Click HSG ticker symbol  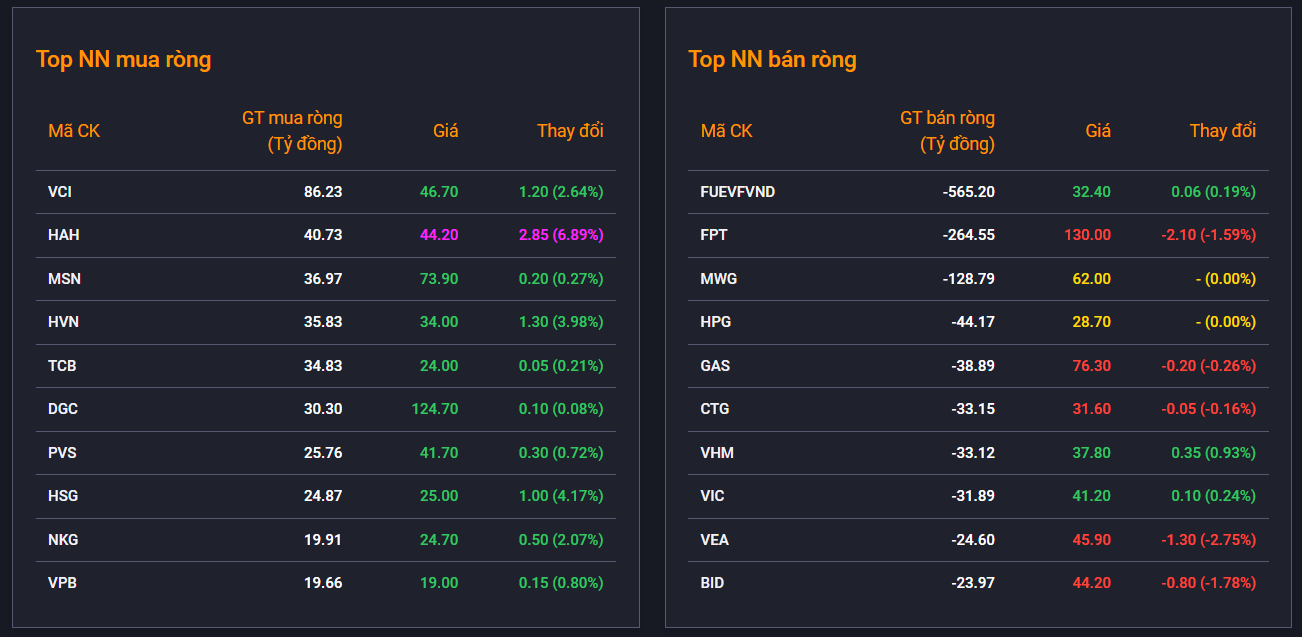[x=63, y=496]
